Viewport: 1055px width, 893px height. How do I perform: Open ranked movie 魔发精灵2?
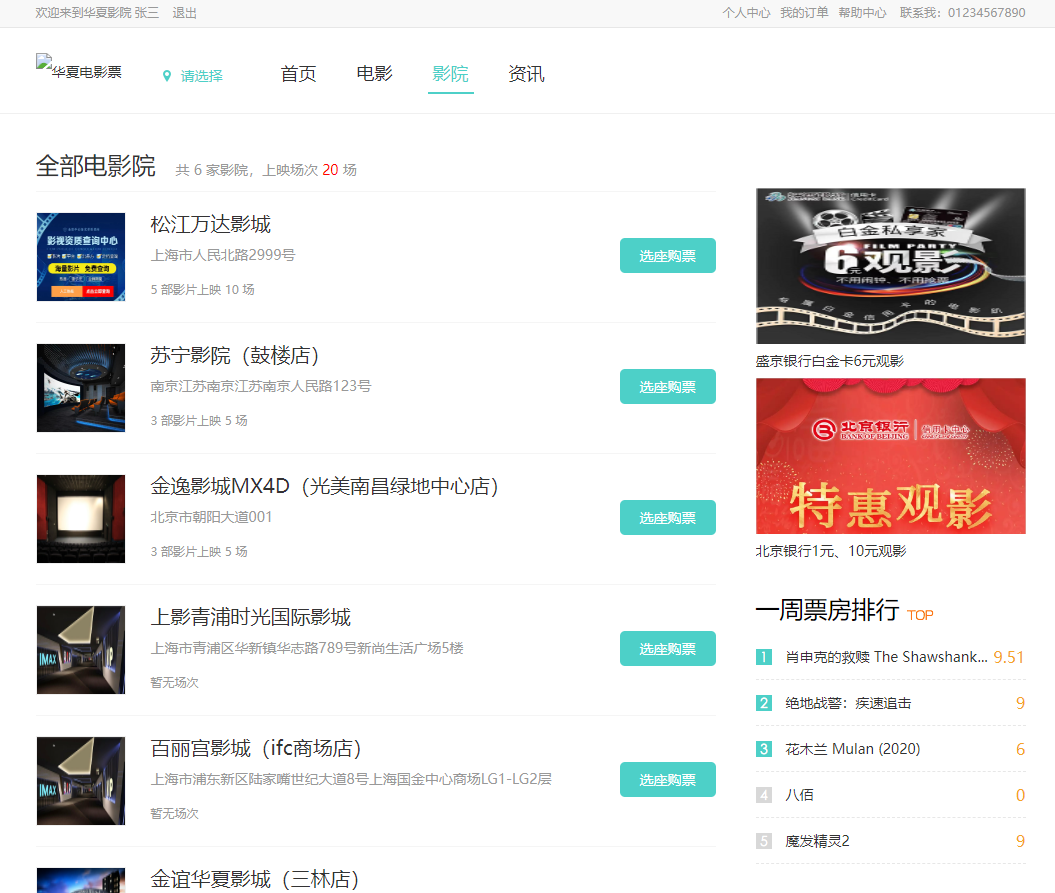click(x=817, y=841)
